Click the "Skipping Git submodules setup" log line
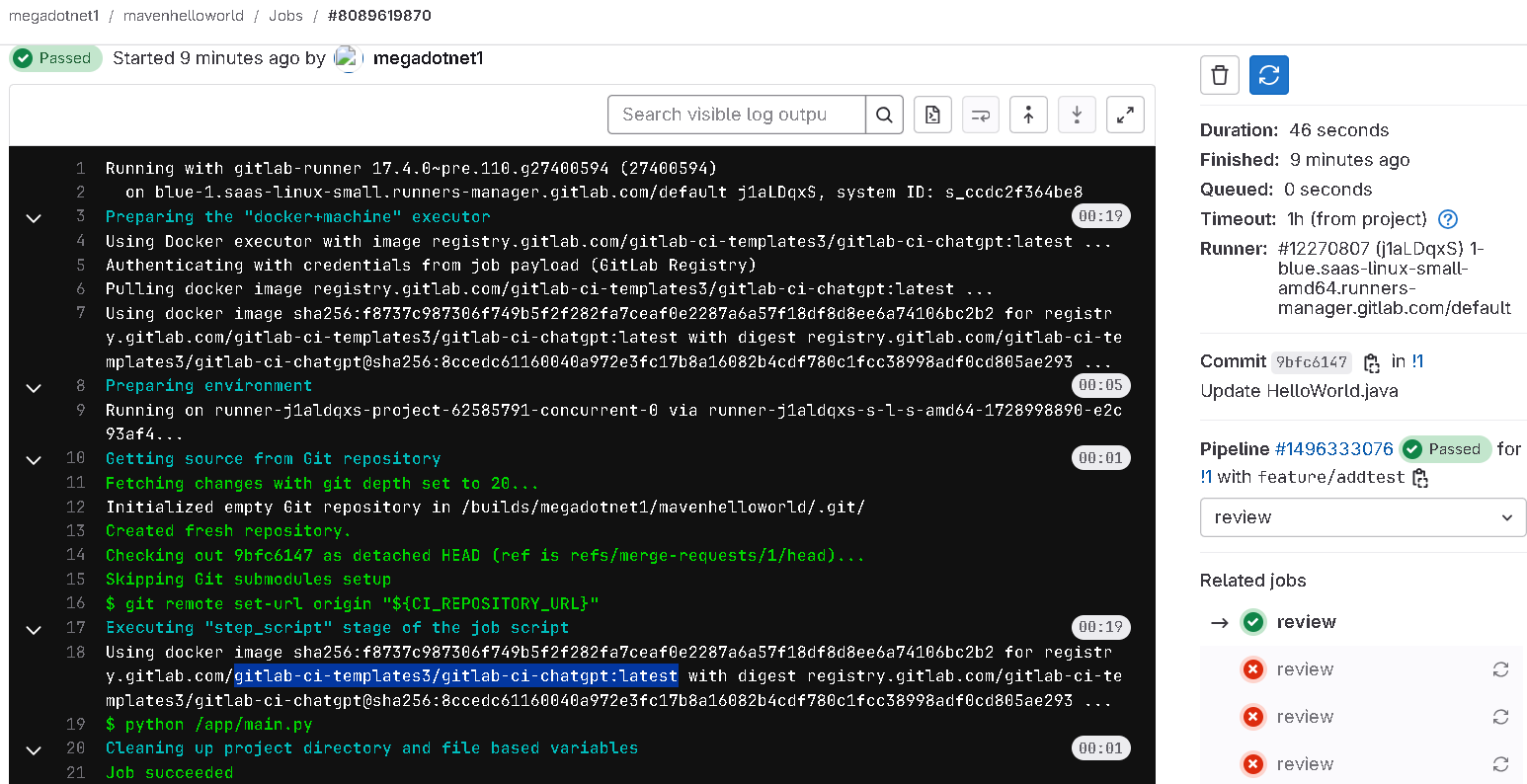This screenshot has width=1527, height=784. click(249, 580)
